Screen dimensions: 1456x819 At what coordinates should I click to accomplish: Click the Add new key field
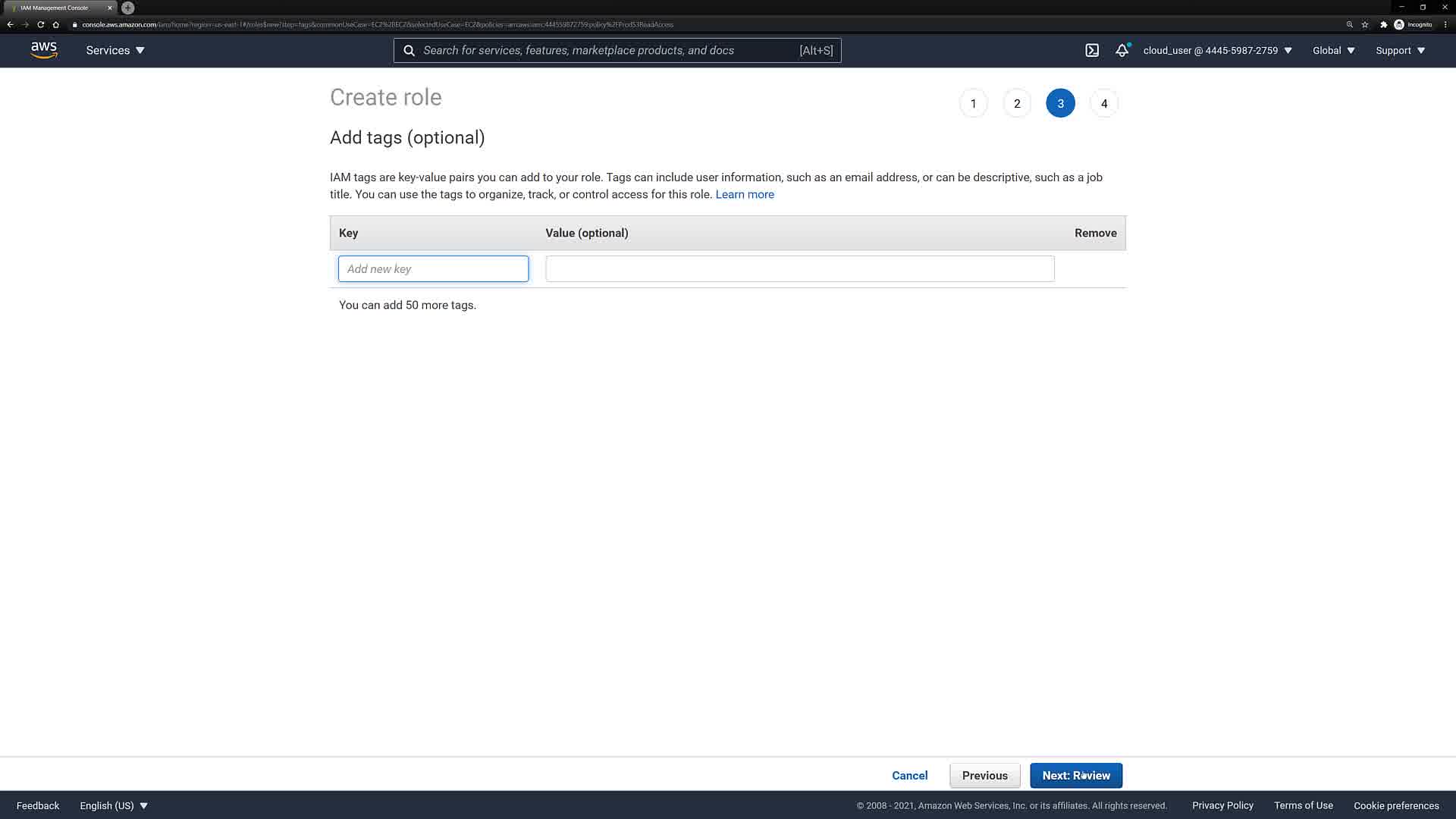pos(433,269)
